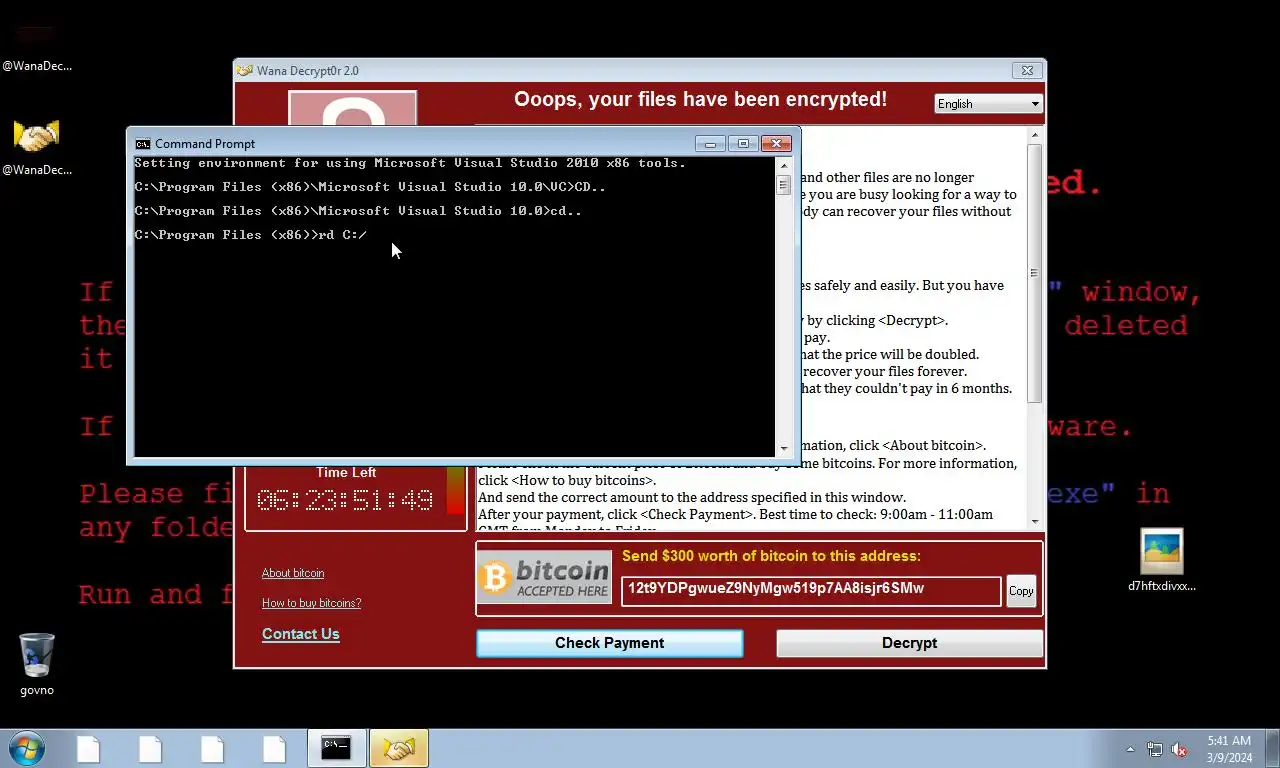Open the muted volume tray icon

(1179, 749)
